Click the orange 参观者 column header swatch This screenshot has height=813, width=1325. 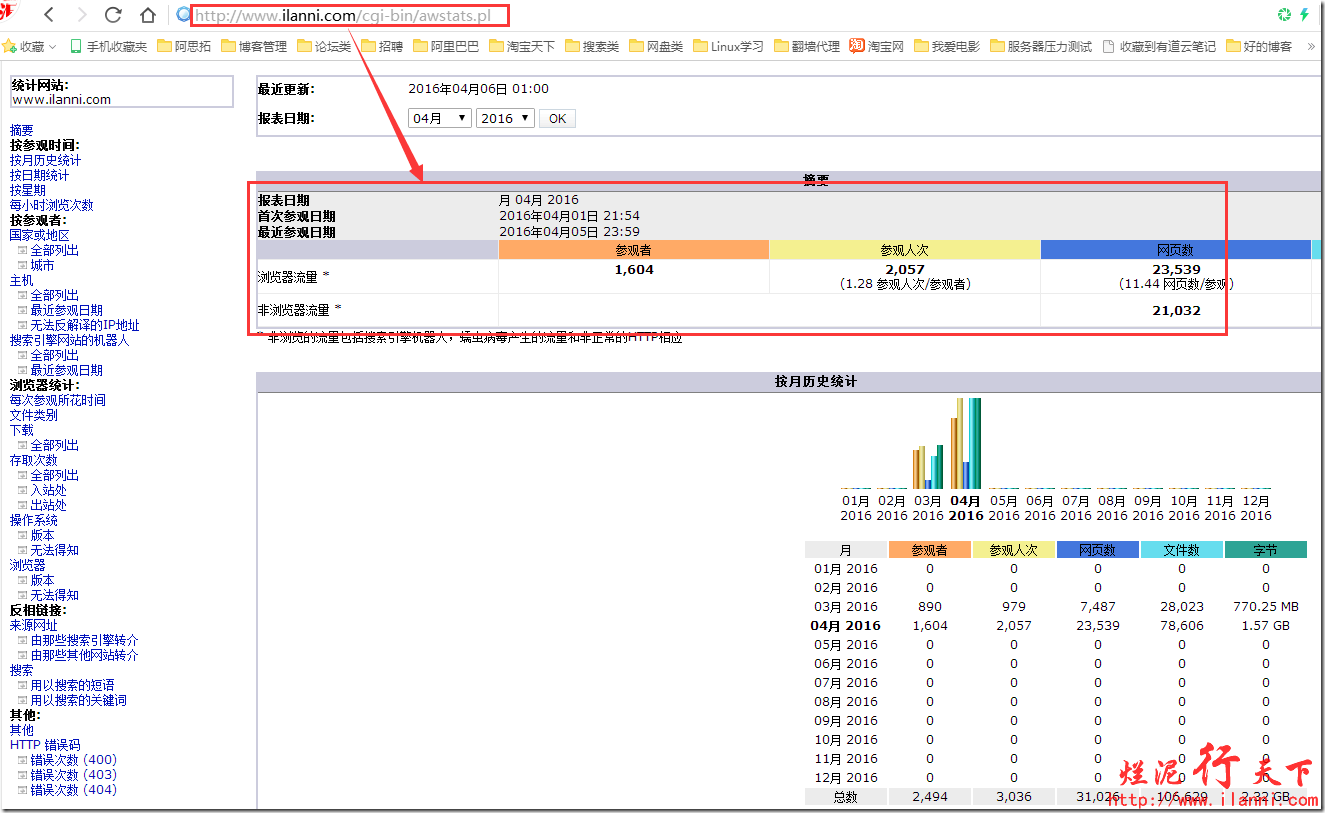(633, 250)
